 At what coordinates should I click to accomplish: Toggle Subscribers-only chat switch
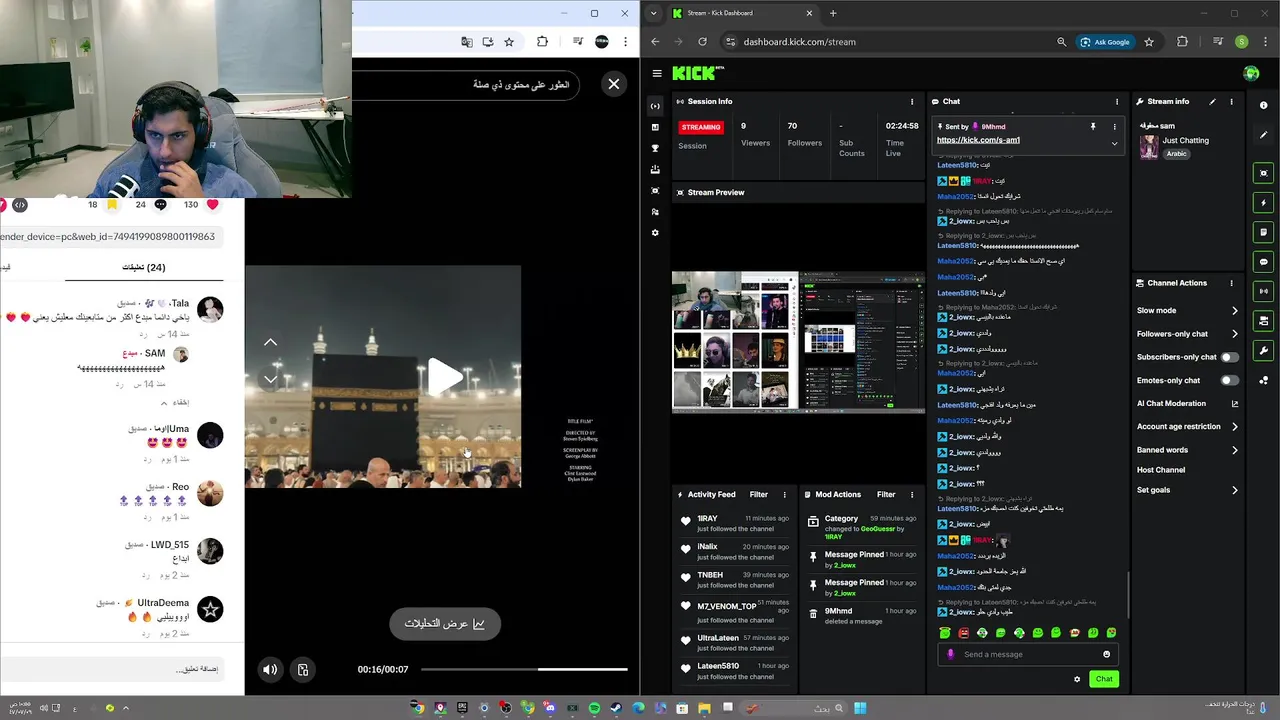tap(1229, 357)
